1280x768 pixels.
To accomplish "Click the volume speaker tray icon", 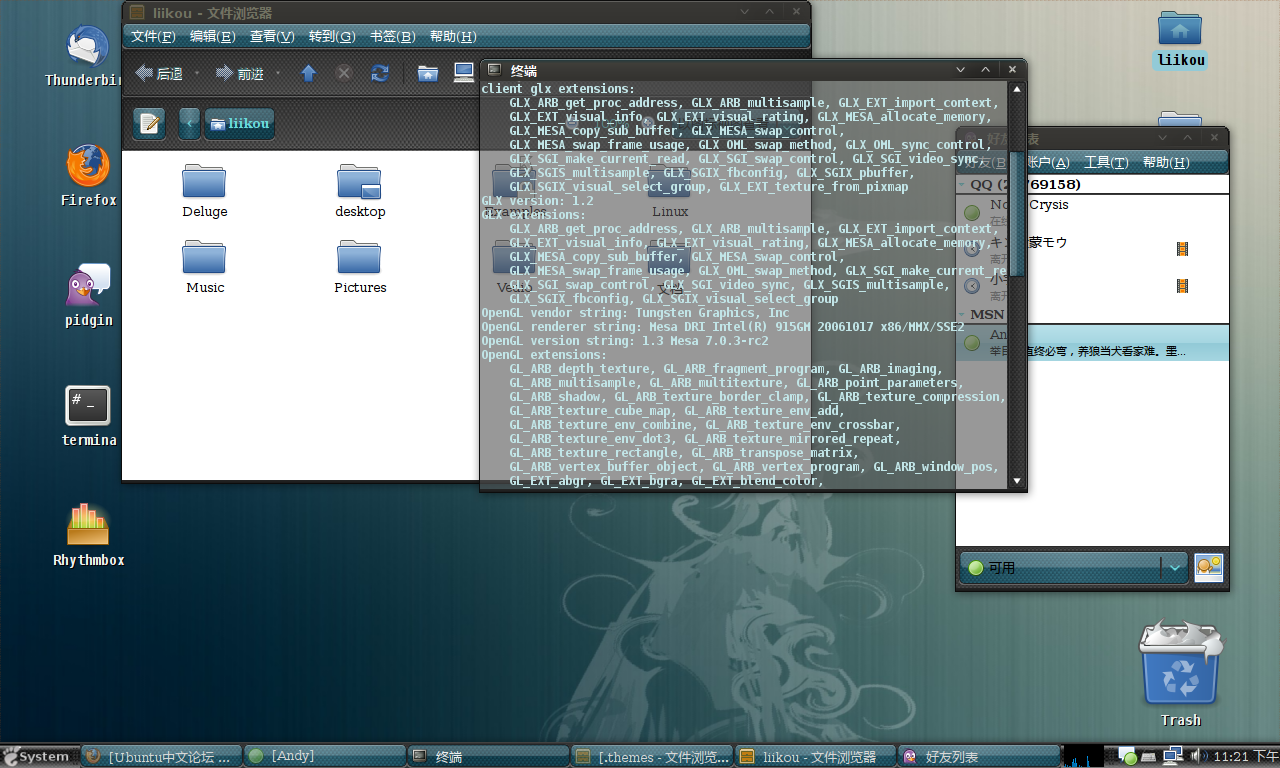I will click(x=1196, y=756).
